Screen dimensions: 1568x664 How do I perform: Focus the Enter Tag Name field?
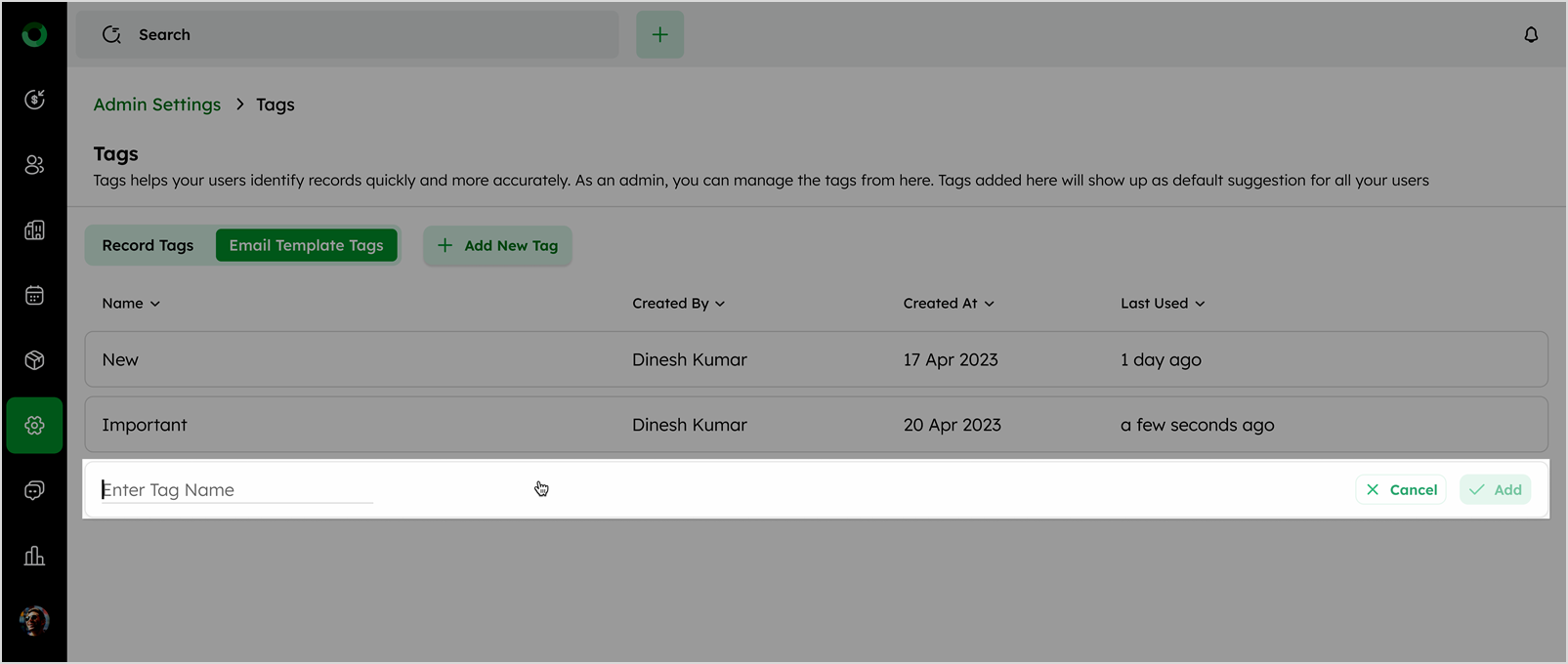click(x=236, y=490)
